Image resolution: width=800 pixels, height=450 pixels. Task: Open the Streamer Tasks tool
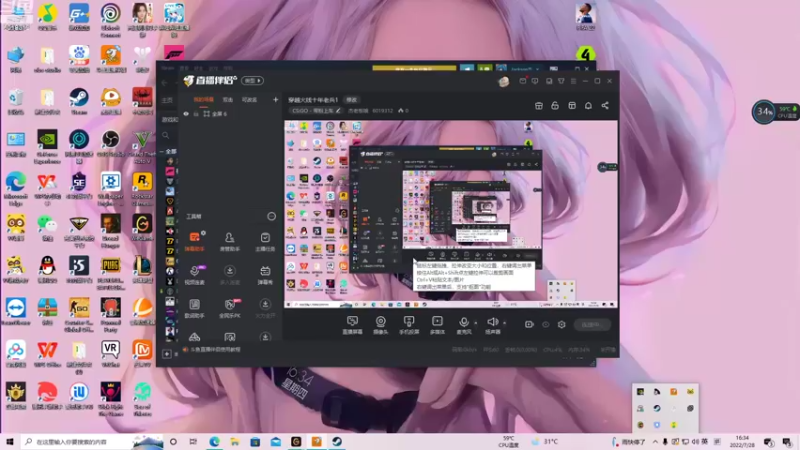point(265,241)
